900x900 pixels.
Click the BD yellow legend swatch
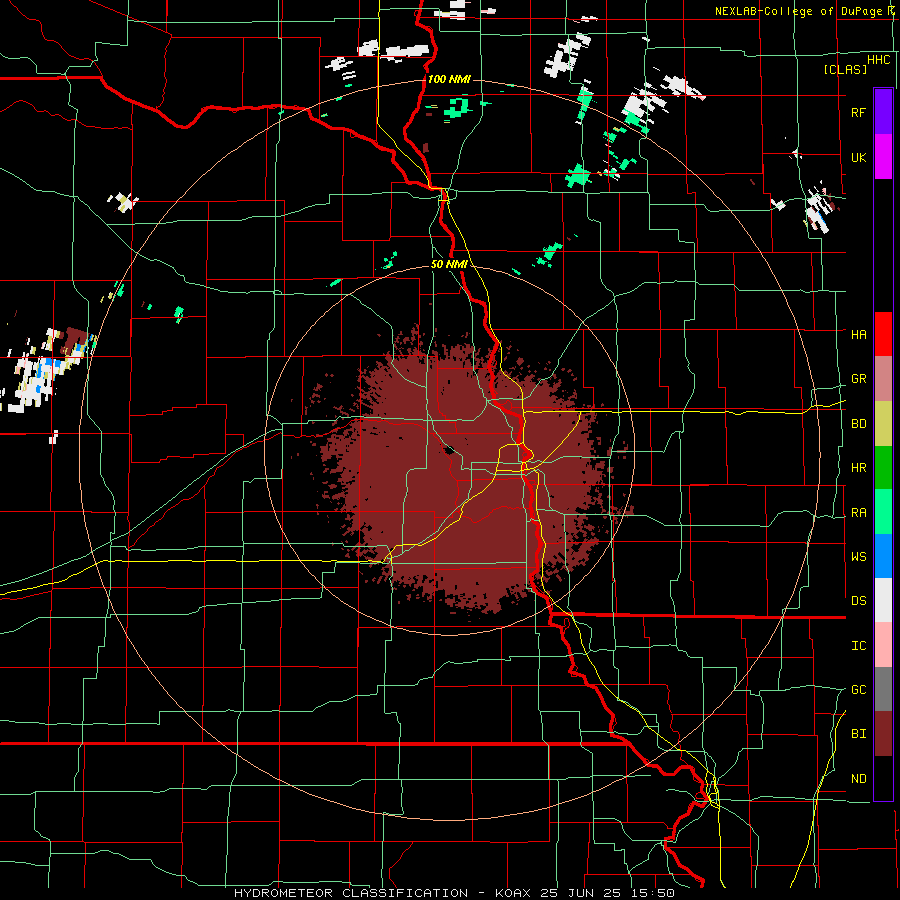coord(883,424)
